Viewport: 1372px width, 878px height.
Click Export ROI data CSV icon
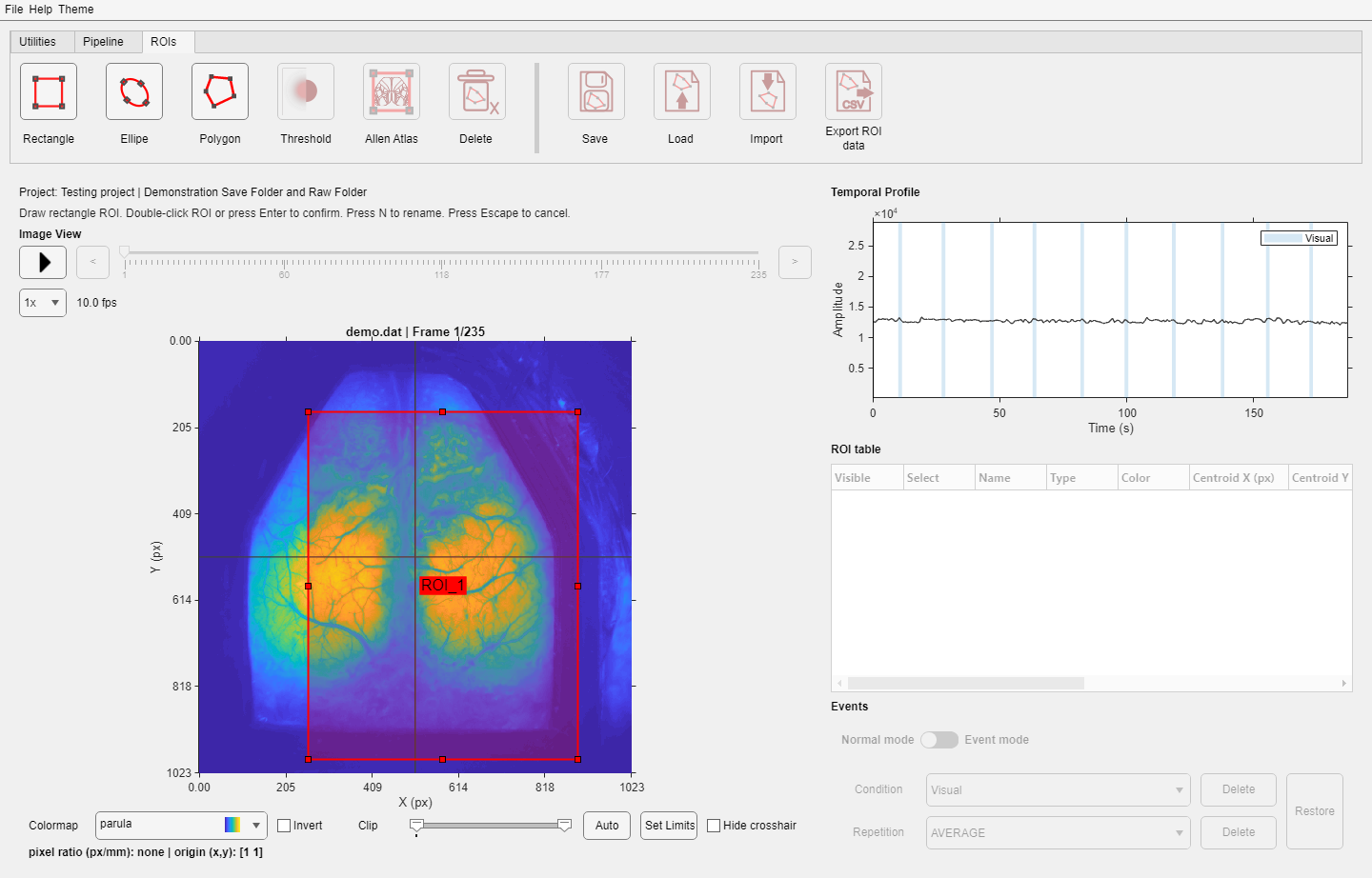(854, 91)
